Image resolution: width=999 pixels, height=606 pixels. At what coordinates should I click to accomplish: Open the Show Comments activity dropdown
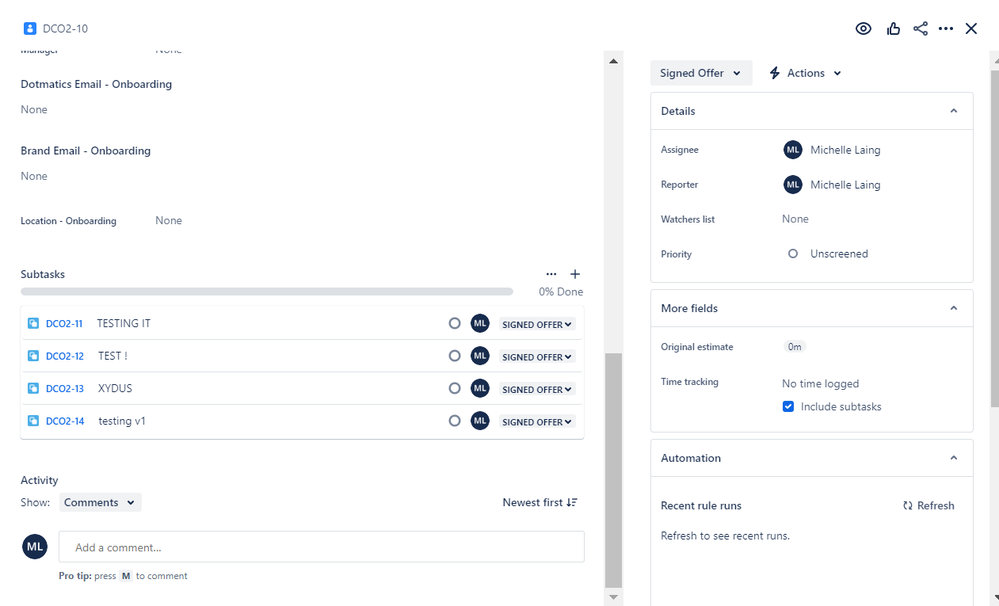point(100,503)
